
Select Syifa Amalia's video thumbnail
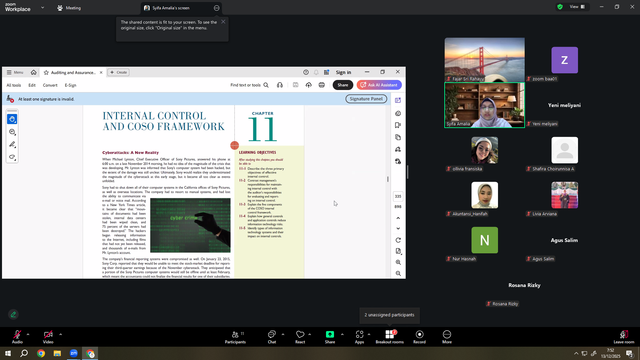(x=484, y=105)
